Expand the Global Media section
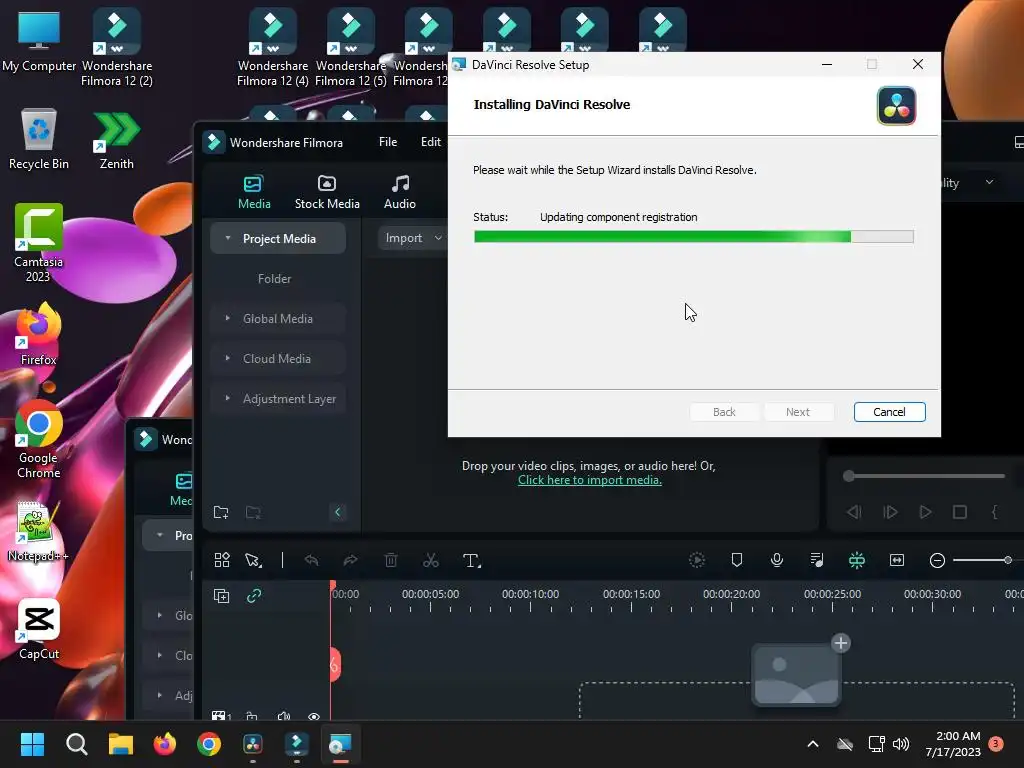This screenshot has height=768, width=1024. (228, 318)
